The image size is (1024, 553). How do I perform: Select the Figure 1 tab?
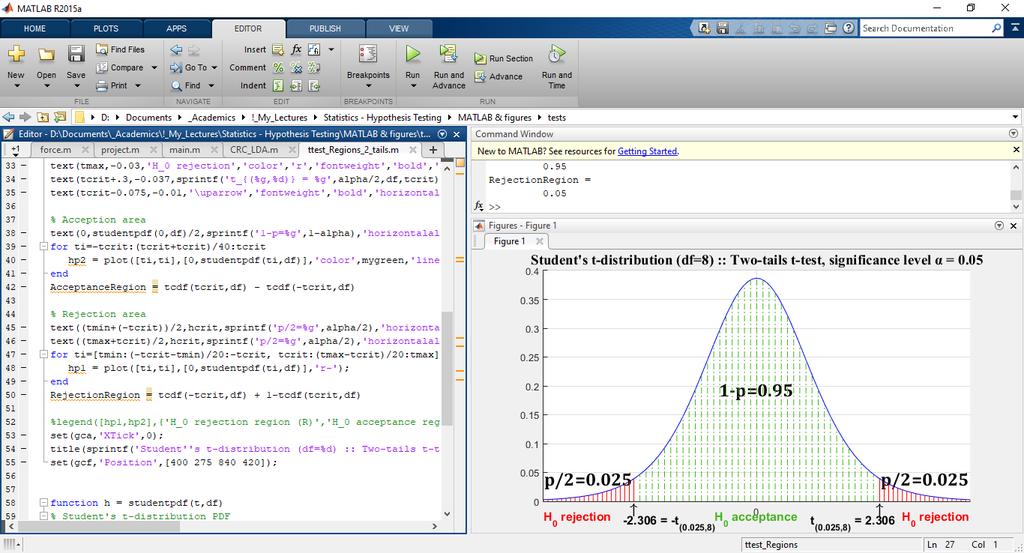[x=509, y=241]
